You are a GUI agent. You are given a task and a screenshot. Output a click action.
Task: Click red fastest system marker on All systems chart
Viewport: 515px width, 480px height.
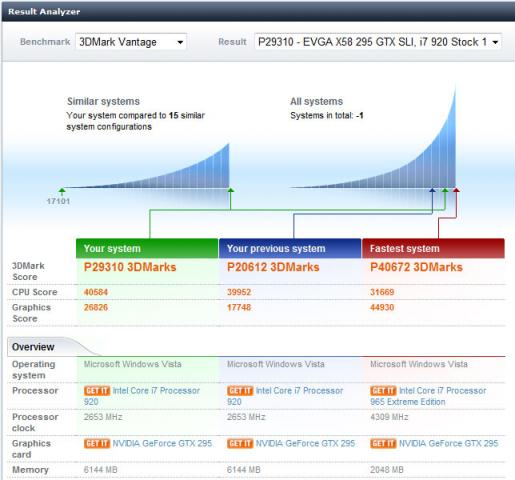click(x=456, y=190)
